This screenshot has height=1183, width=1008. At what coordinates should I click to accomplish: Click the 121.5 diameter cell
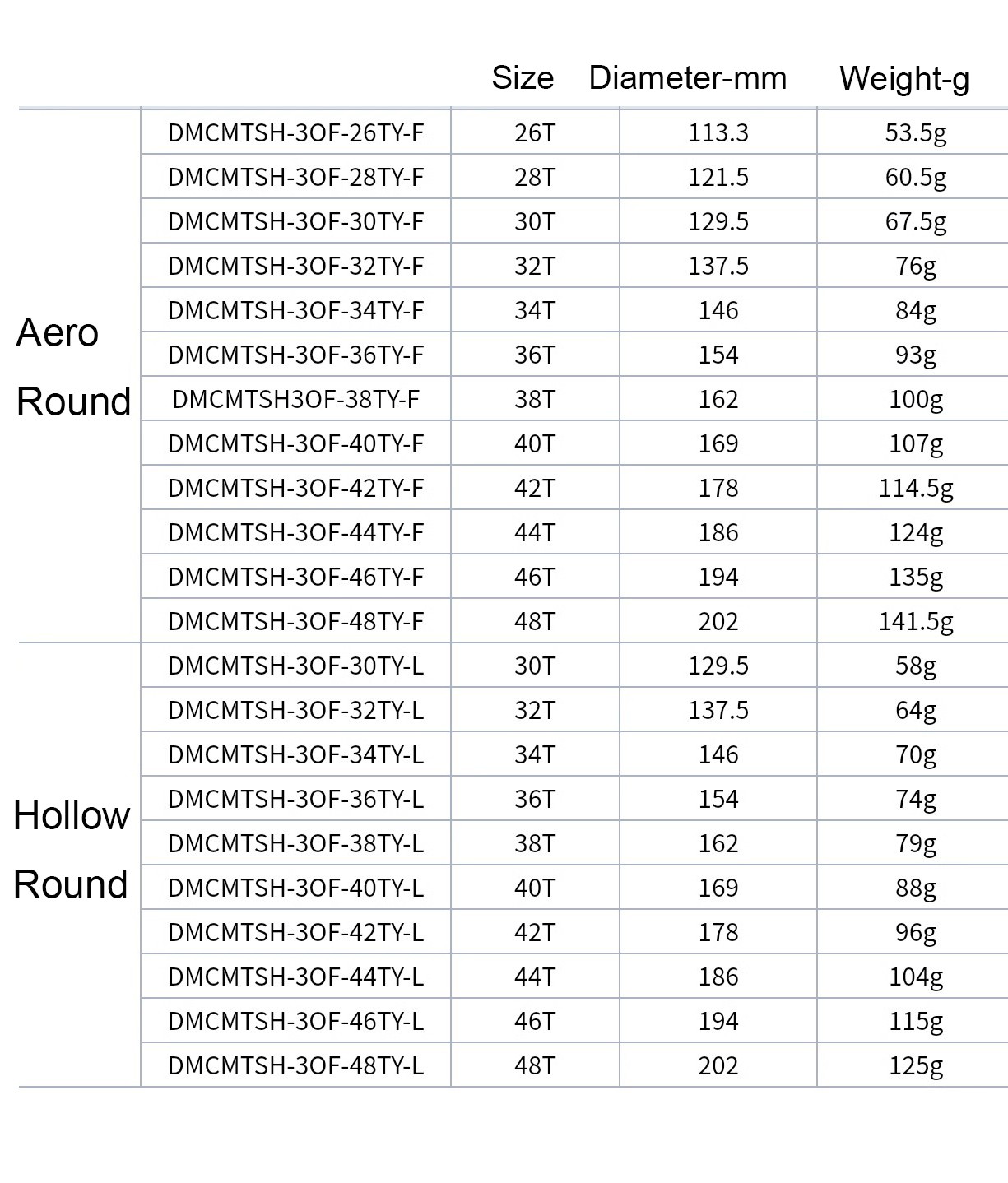718,177
